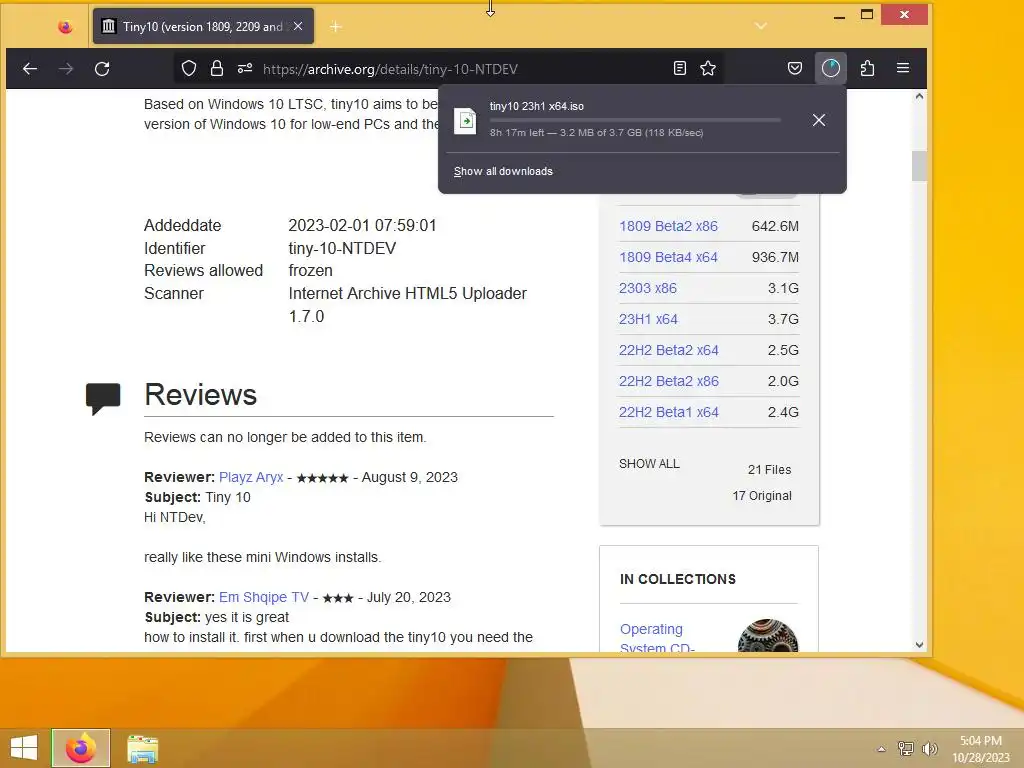Click the page scrollbar up arrow

920,96
